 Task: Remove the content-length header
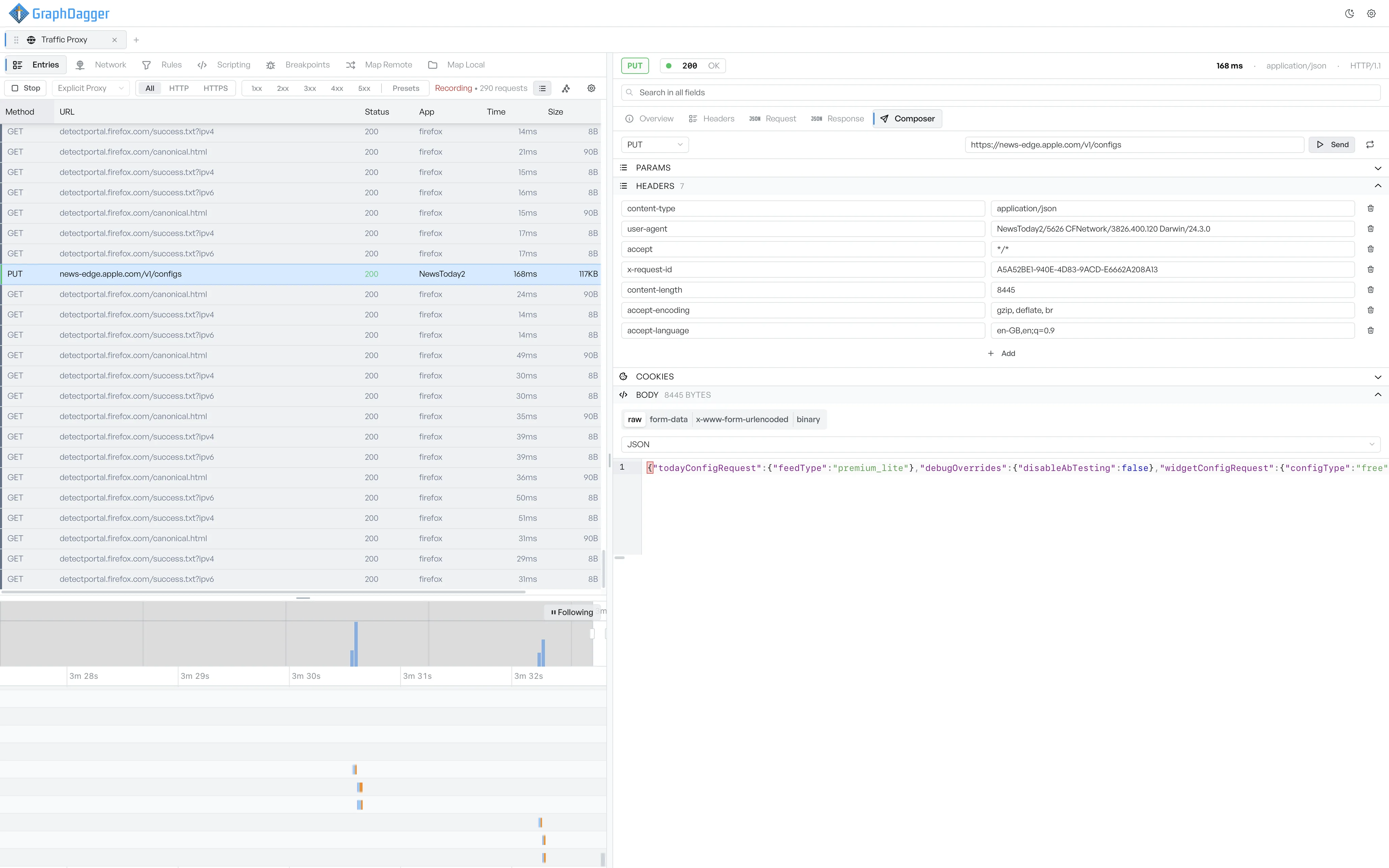pyautogui.click(x=1371, y=290)
